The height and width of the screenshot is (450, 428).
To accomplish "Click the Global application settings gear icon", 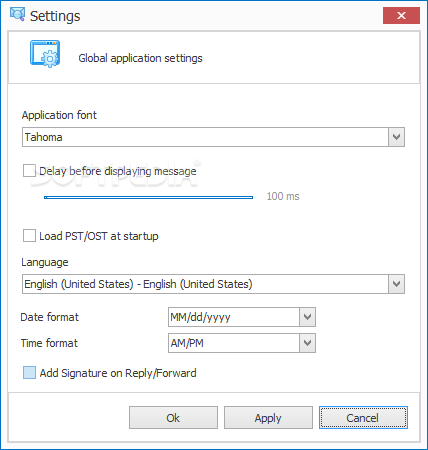I will pyautogui.click(x=45, y=53).
